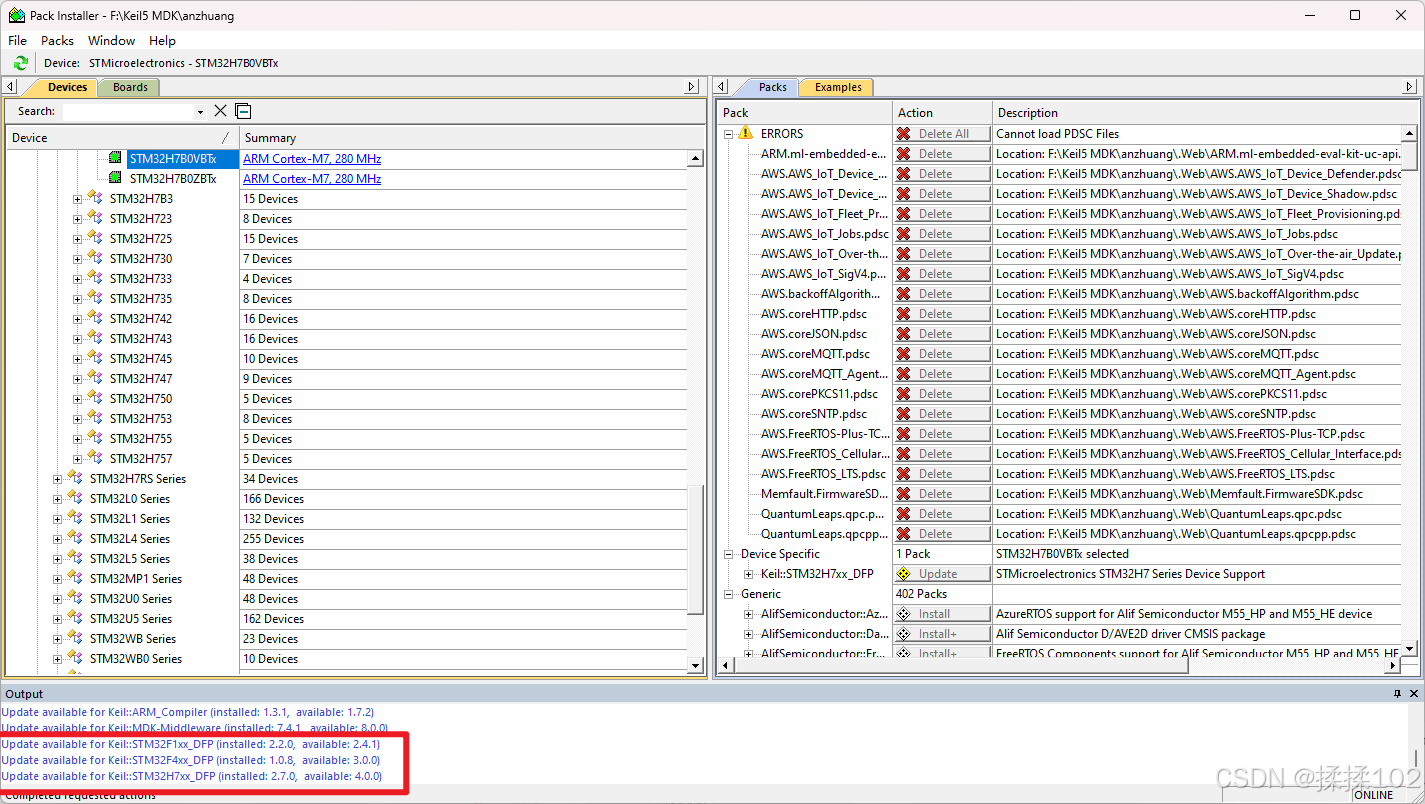Click the left scroll arrow of Packs tabs
The height and width of the screenshot is (804, 1425).
pyautogui.click(x=721, y=87)
